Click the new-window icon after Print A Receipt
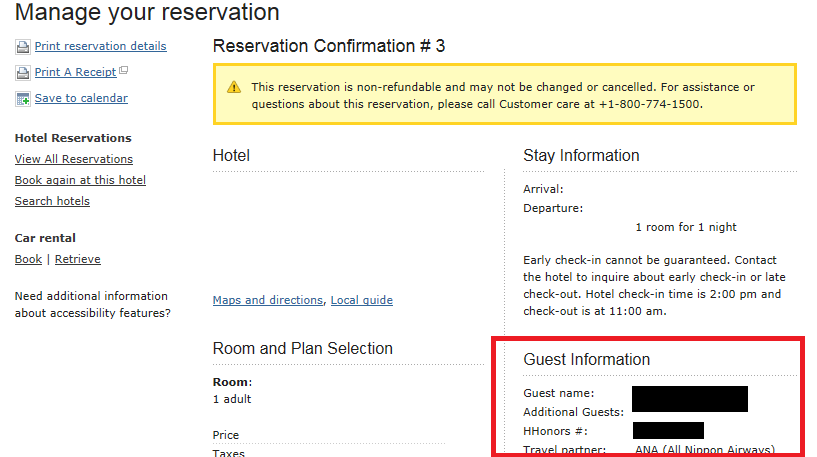817x457 pixels. tap(123, 70)
